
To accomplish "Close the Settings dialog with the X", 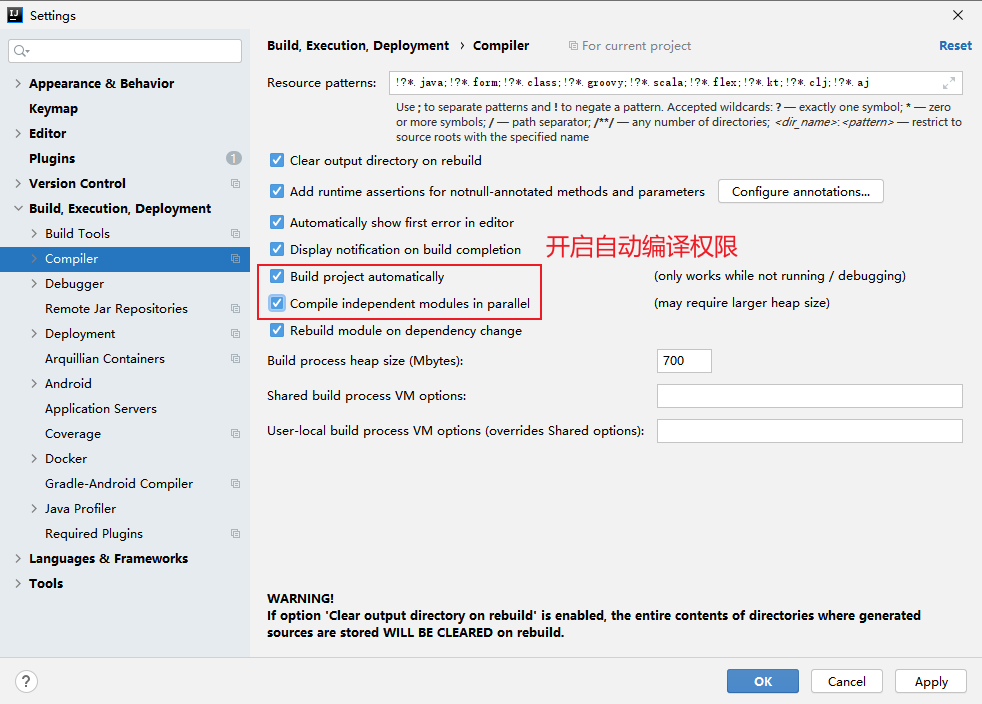I will pos(958,15).
